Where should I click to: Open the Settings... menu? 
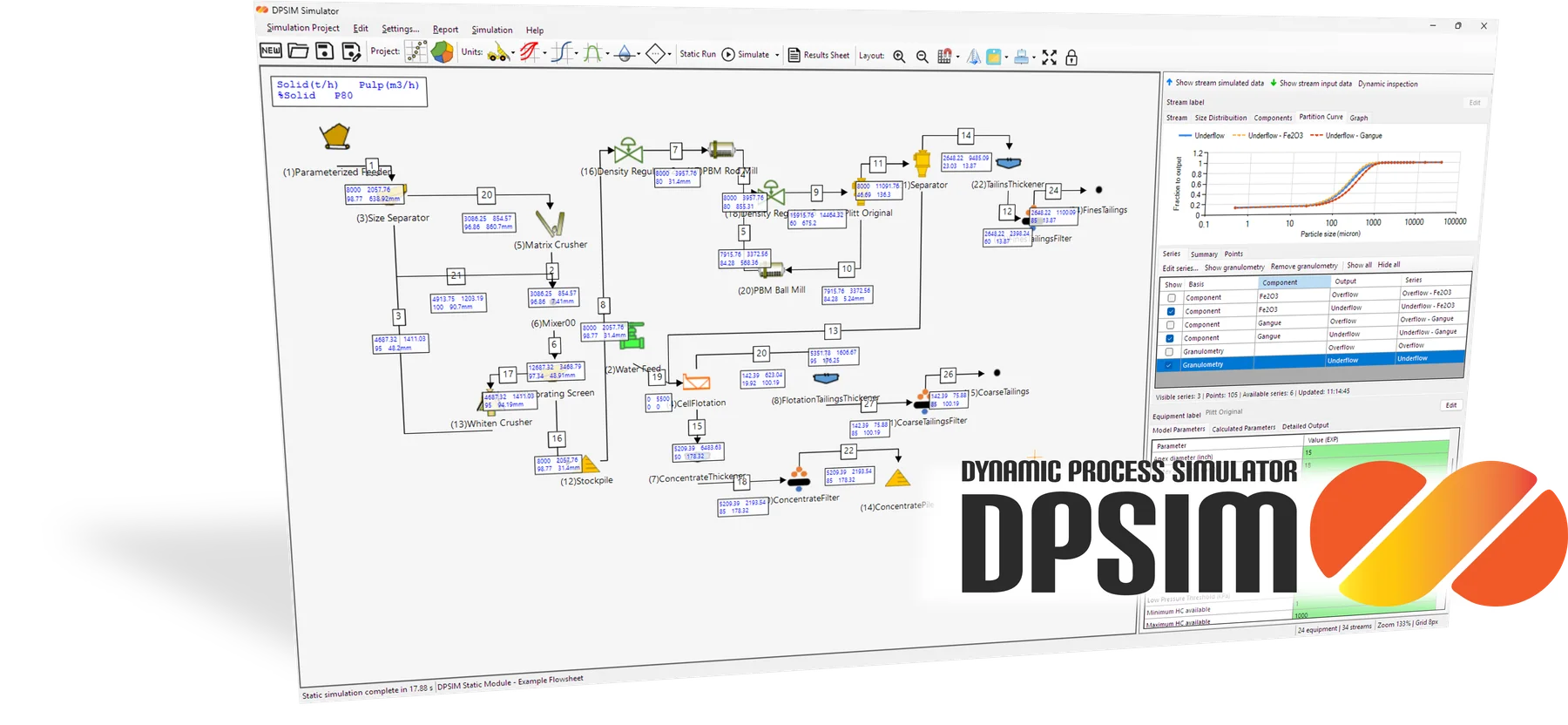(x=400, y=29)
